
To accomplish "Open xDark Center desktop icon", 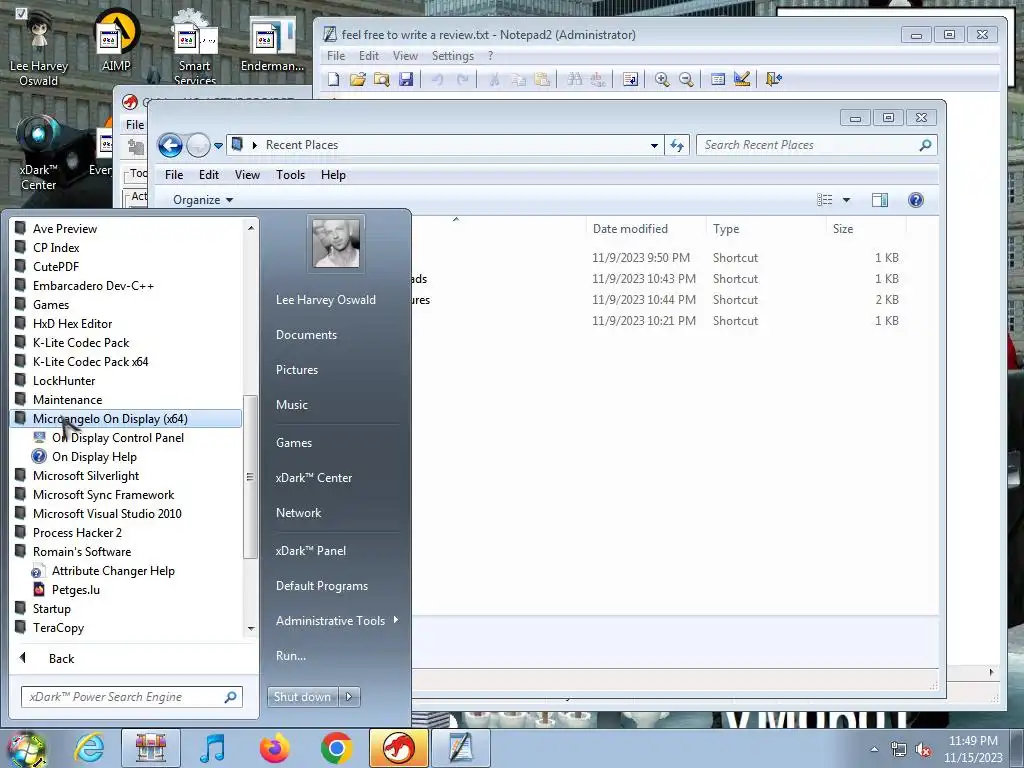I will (x=39, y=153).
